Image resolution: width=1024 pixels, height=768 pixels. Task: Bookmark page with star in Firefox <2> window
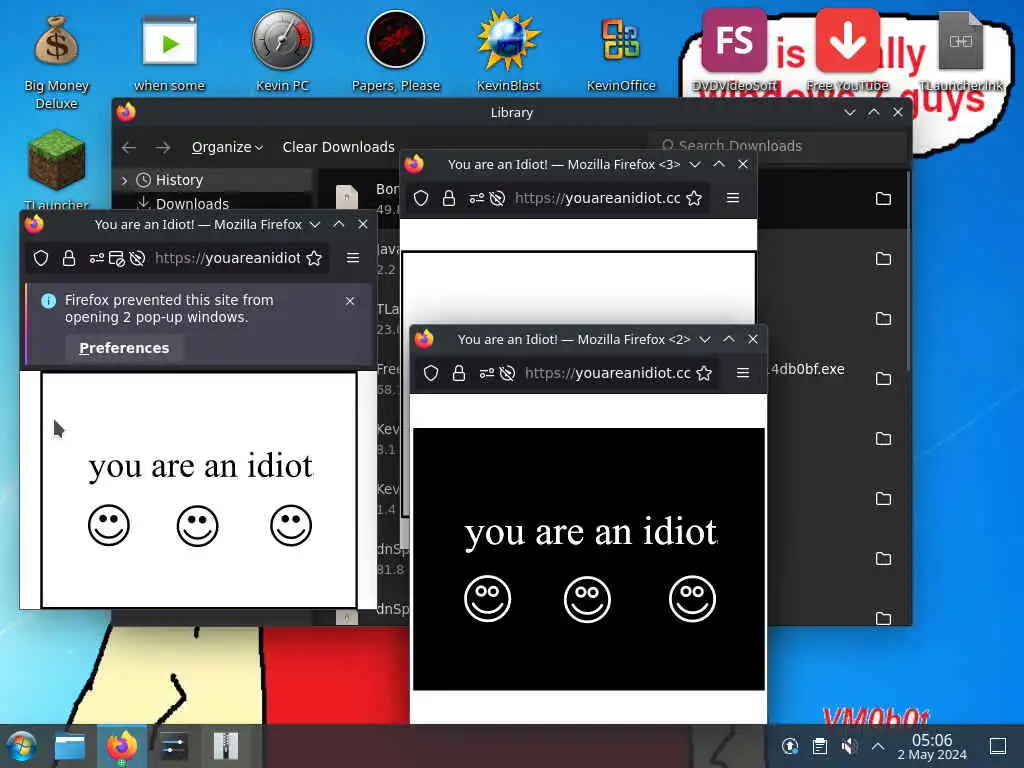click(x=704, y=373)
